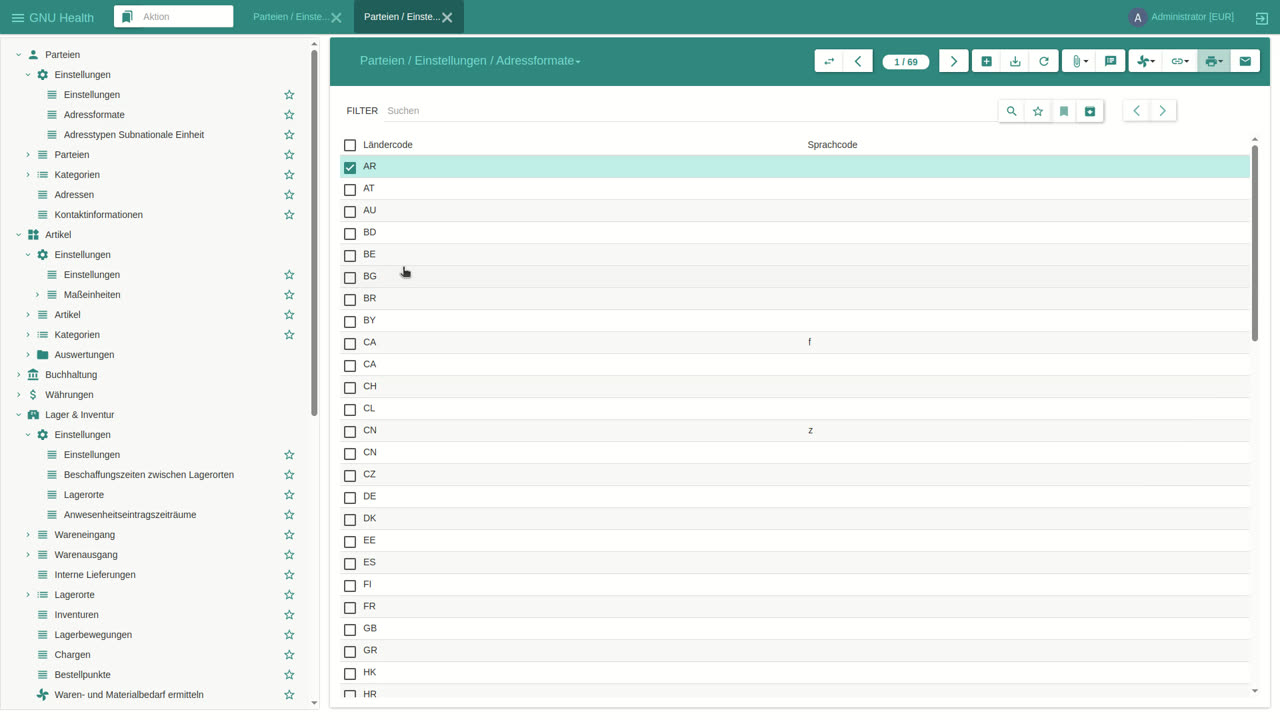
Task: Open Adressen in the sidebar menu
Action: coord(74,195)
